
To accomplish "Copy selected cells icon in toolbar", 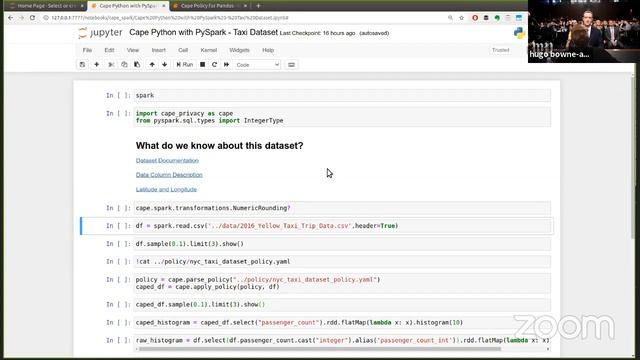I will tap(124, 64).
